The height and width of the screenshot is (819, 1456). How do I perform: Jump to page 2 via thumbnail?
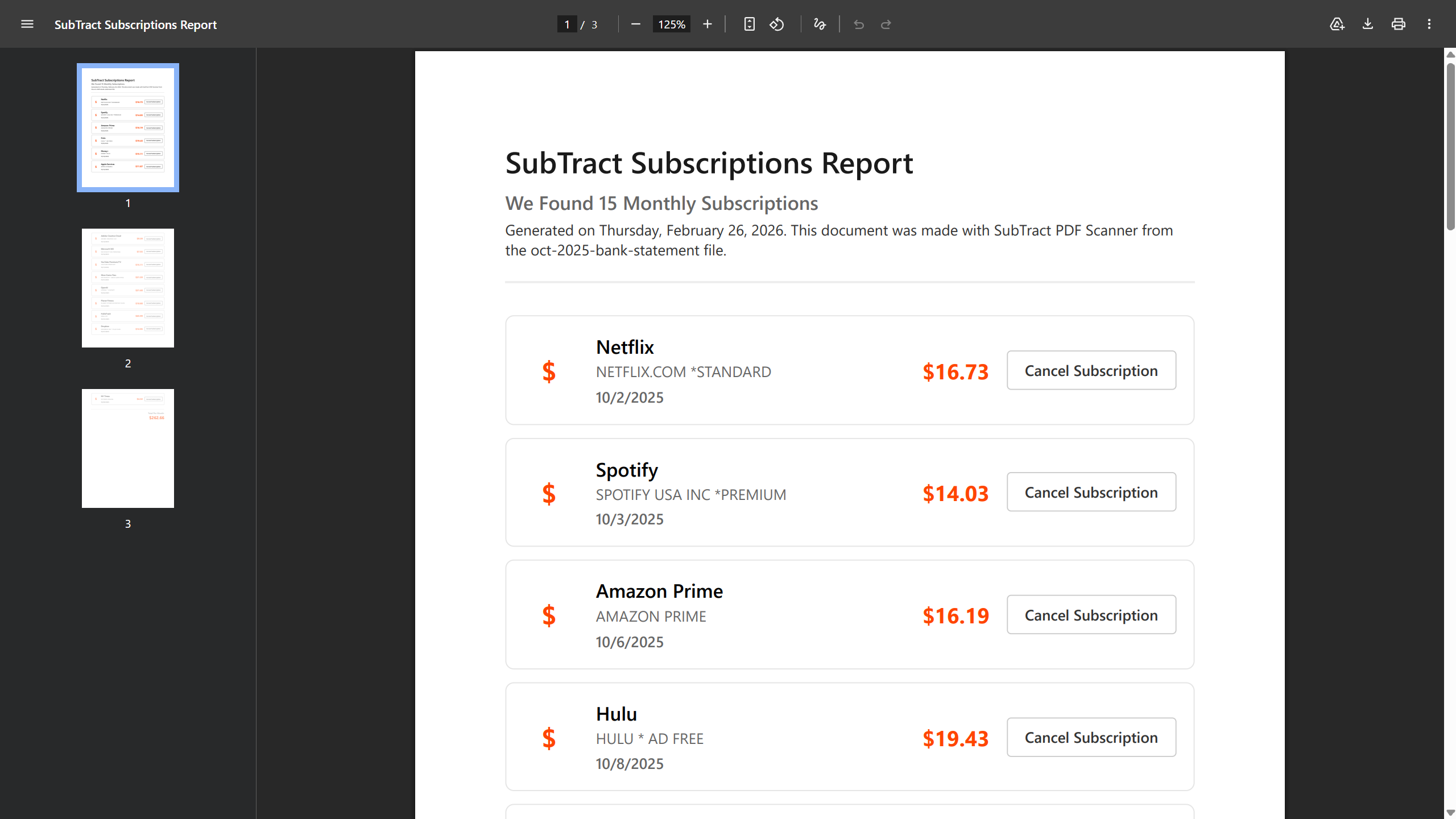pos(127,287)
